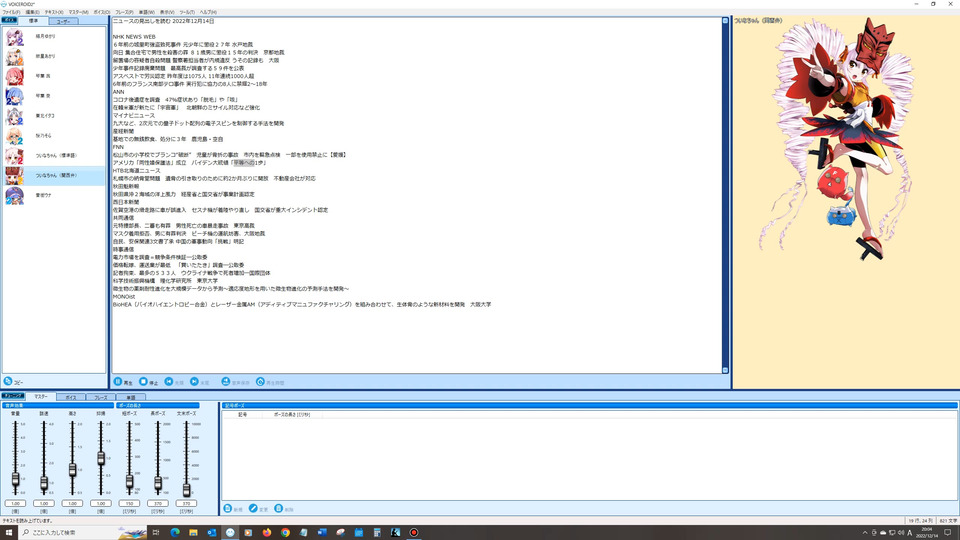Click the 変更 edit pause symbol icon
The height and width of the screenshot is (540, 960).
pos(253,508)
